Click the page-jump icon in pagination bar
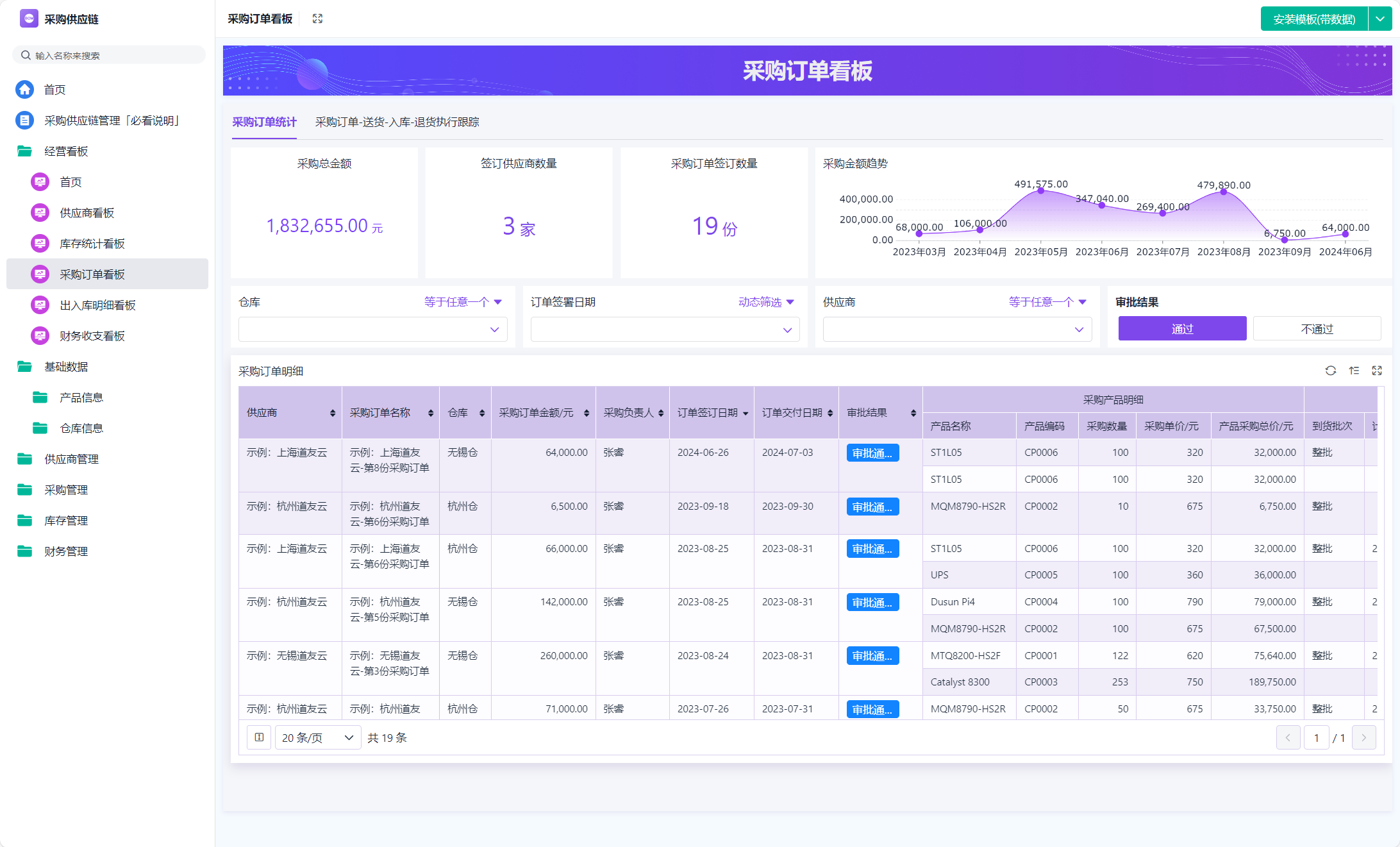The width and height of the screenshot is (1400, 847). pyautogui.click(x=259, y=737)
